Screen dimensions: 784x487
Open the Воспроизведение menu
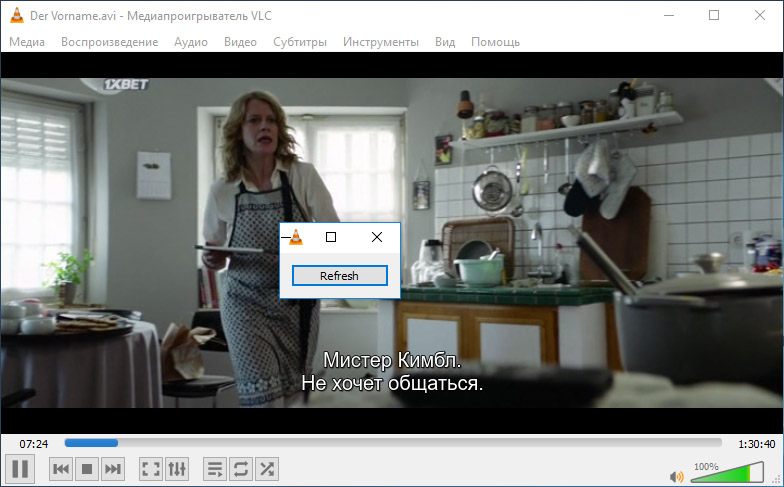110,42
